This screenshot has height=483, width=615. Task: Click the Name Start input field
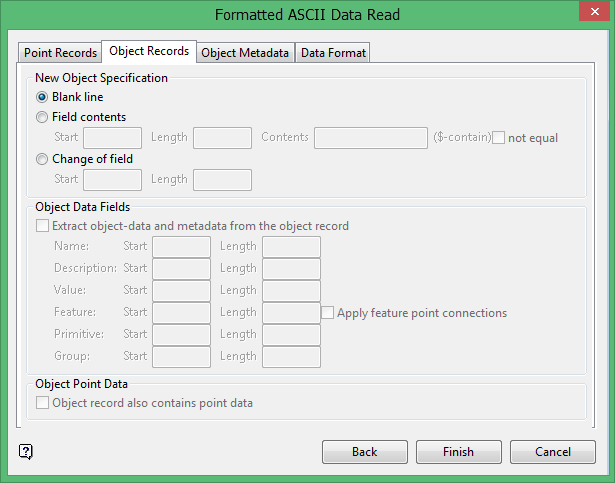coord(181,247)
